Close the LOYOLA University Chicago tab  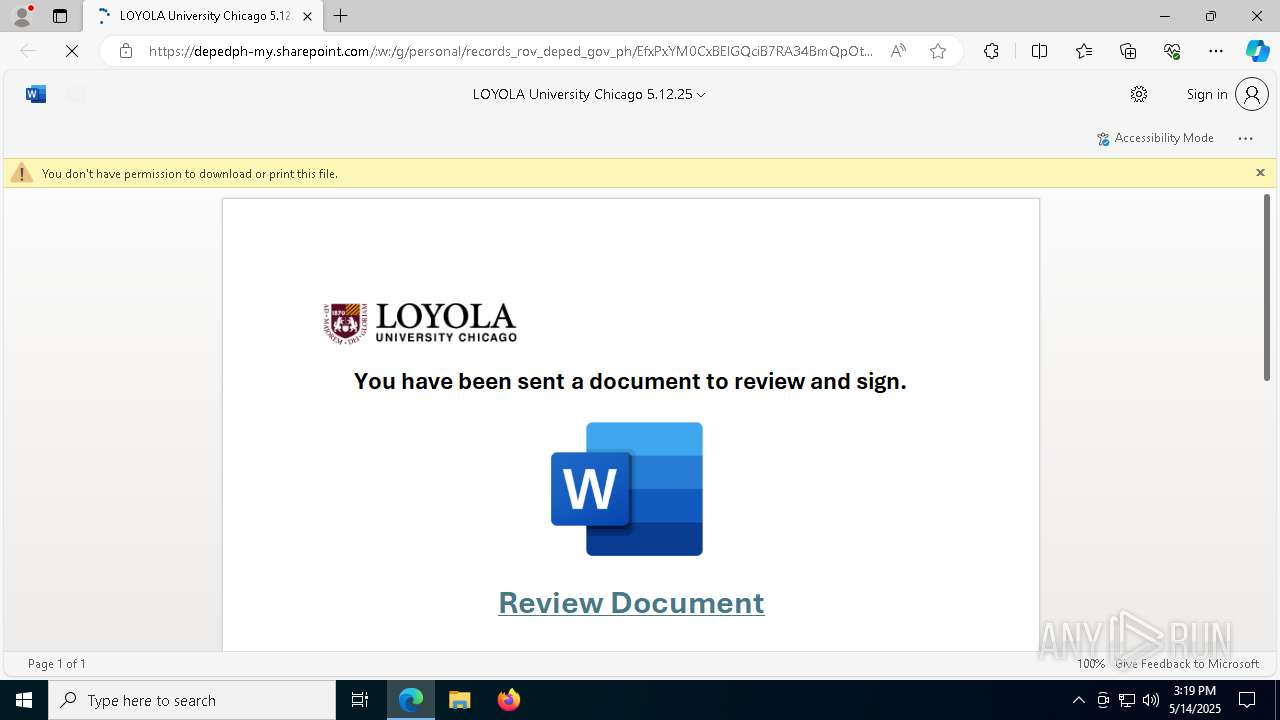pos(307,16)
